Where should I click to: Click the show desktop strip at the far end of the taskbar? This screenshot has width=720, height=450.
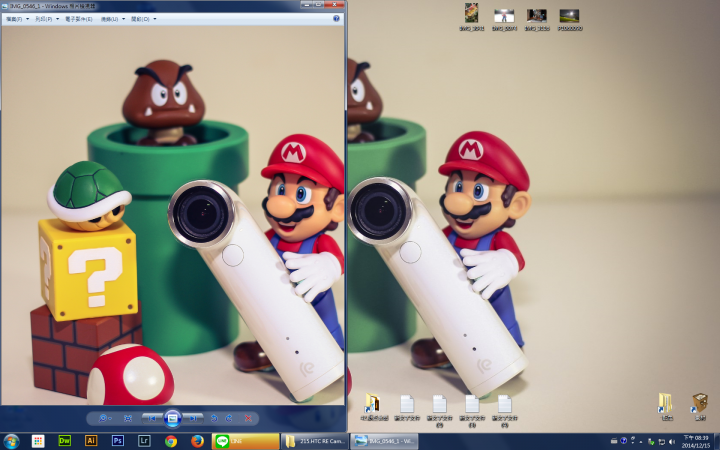click(717, 441)
